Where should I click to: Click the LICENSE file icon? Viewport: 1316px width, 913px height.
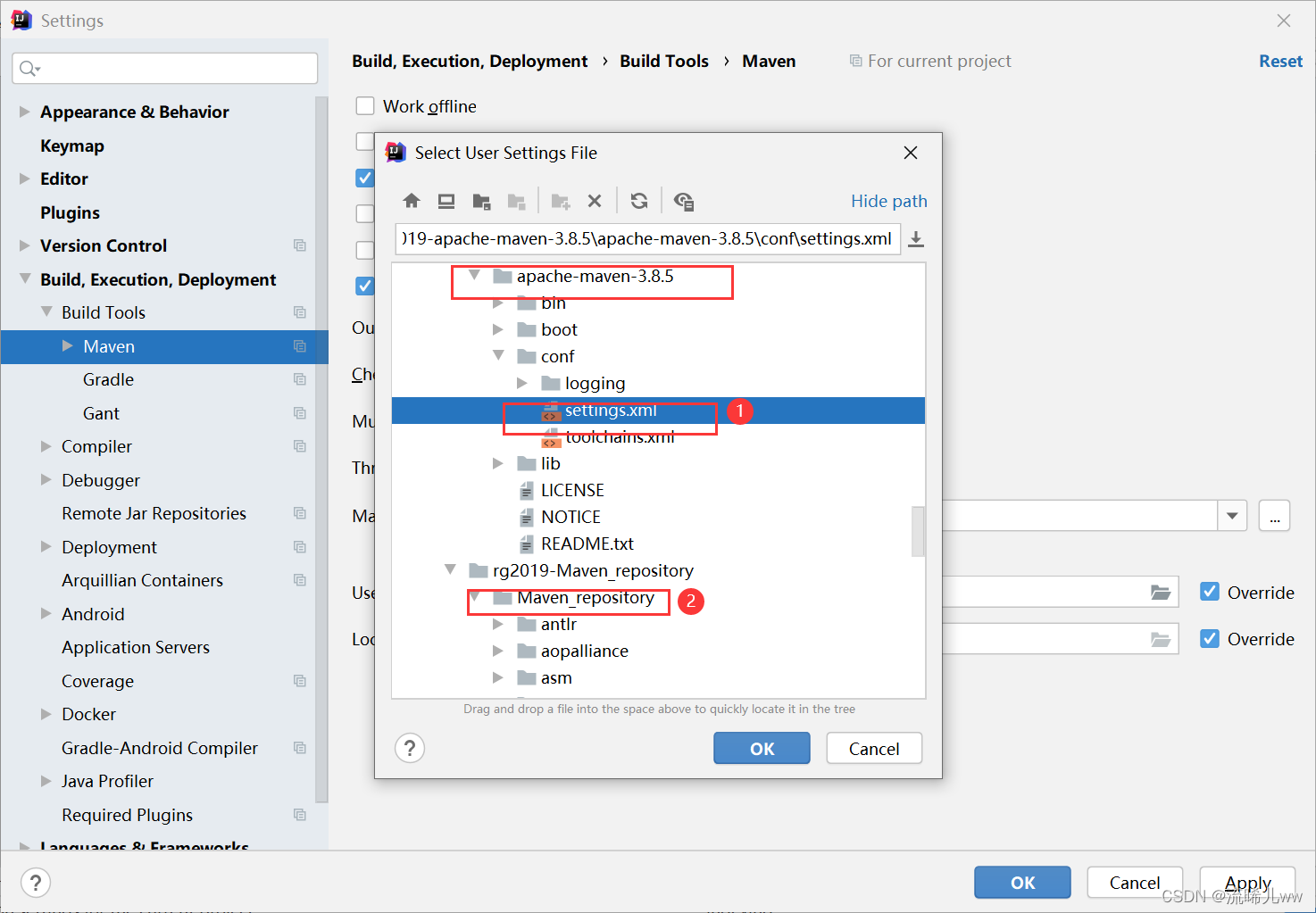click(x=527, y=490)
